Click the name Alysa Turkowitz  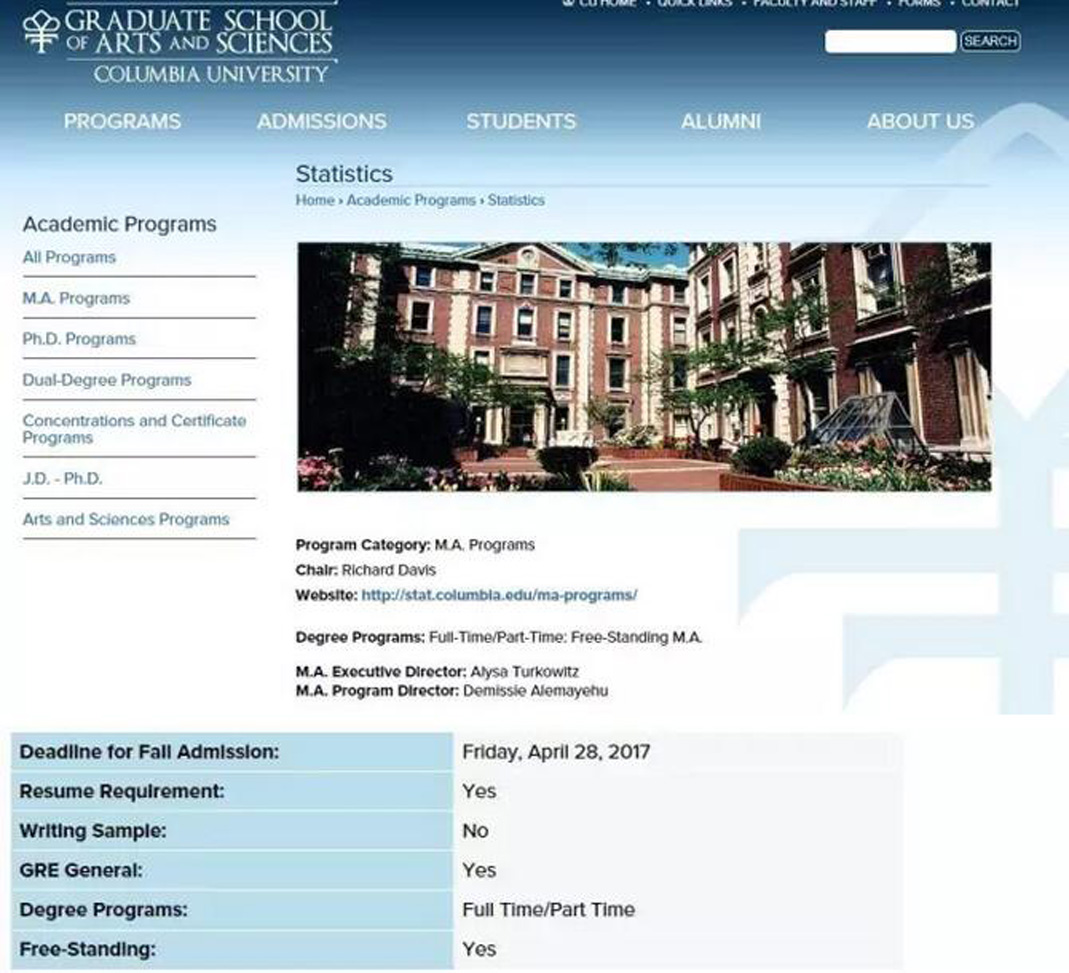tap(525, 672)
